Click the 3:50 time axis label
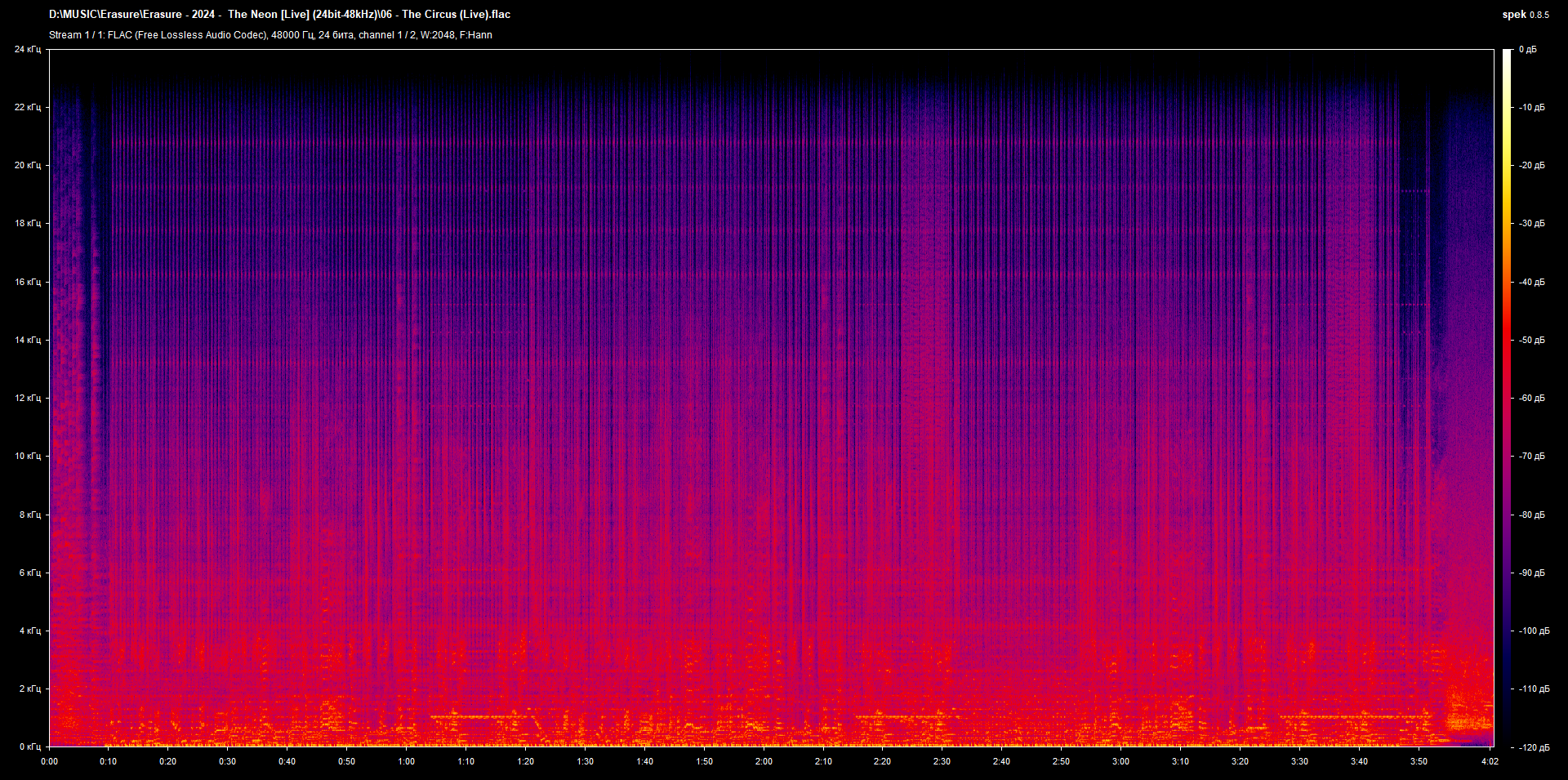This screenshot has width=1568, height=780. [1419, 762]
